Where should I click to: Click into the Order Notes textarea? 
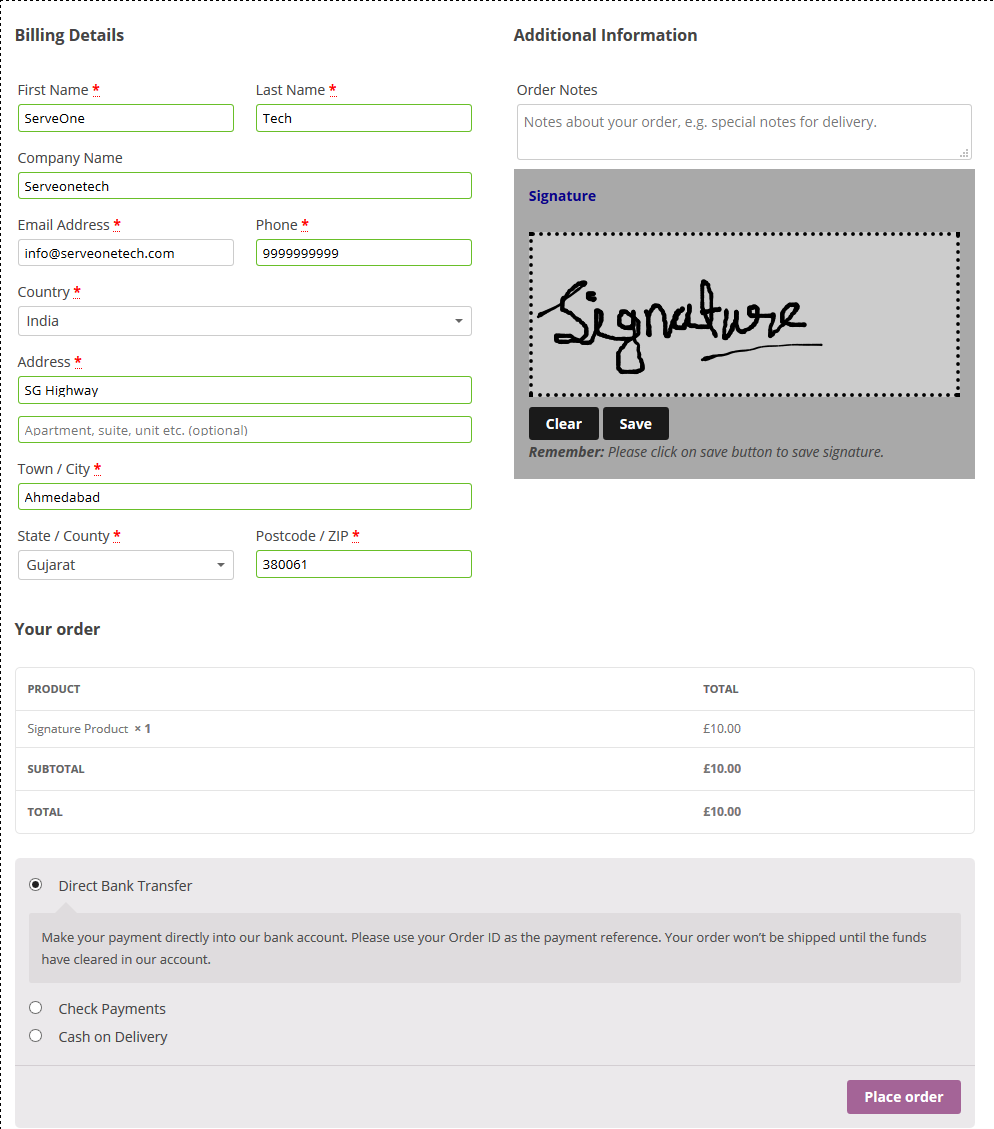[x=744, y=132]
